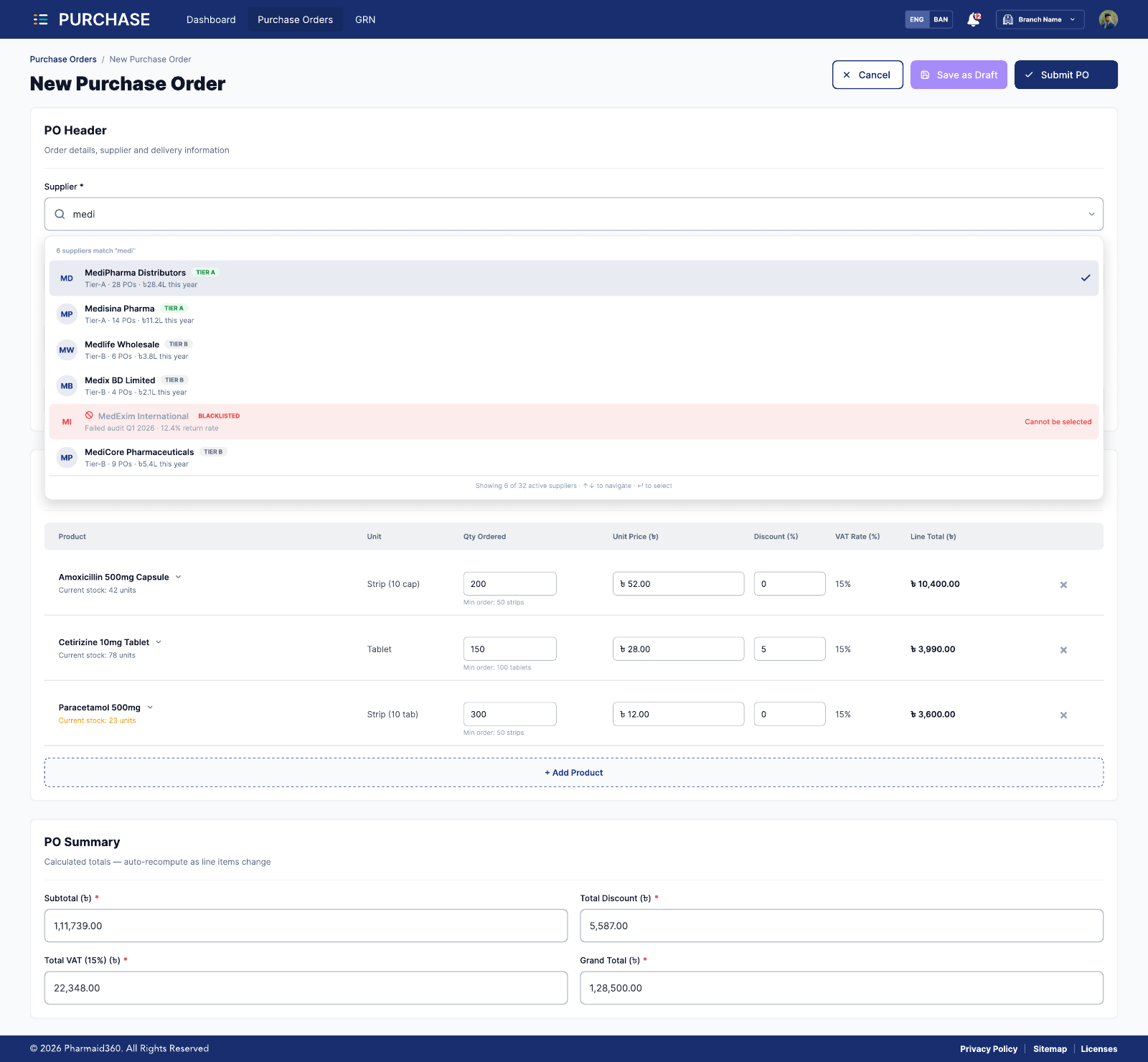The height and width of the screenshot is (1062, 1148).
Task: Click blacklisted MedExim International row
Action: click(574, 422)
